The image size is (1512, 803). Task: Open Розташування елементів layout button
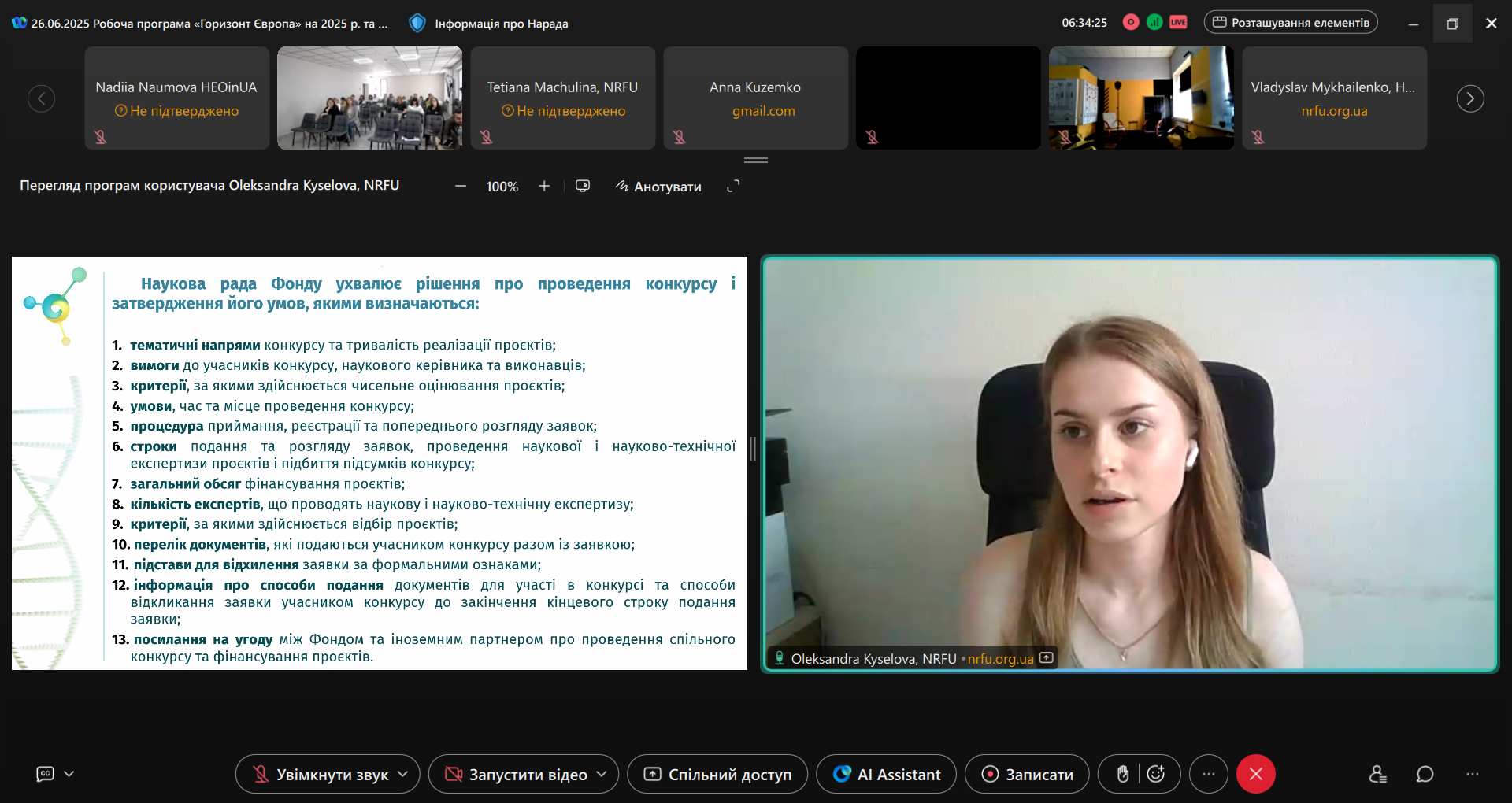pyautogui.click(x=1291, y=22)
